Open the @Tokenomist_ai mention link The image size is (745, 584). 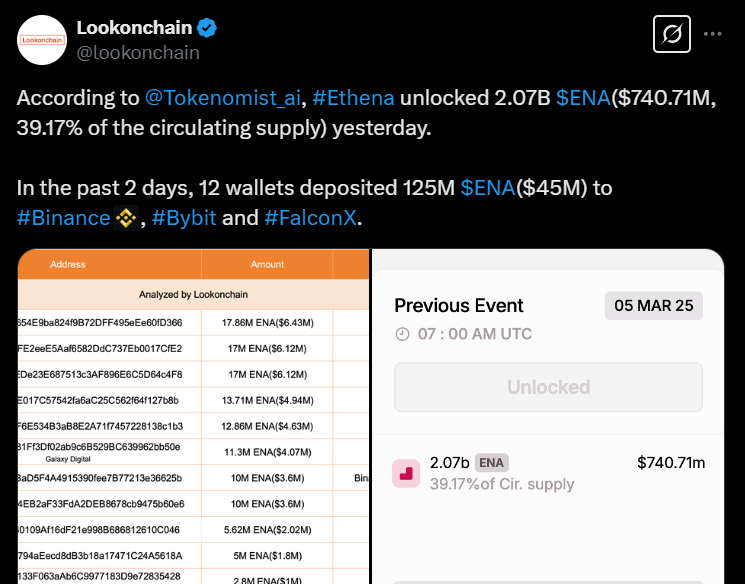(224, 98)
